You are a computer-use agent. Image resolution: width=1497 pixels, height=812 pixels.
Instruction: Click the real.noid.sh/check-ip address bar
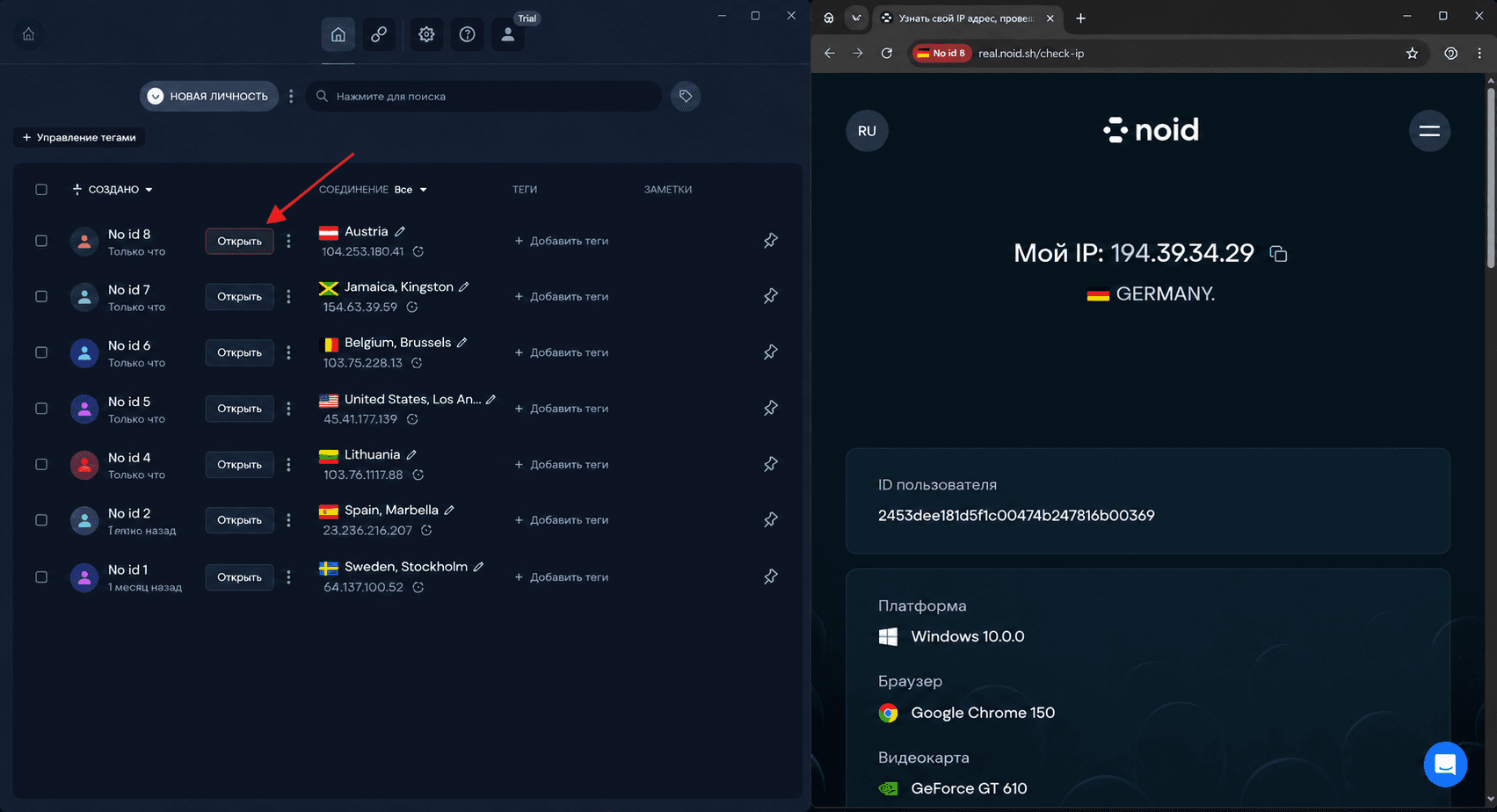[x=1169, y=54]
